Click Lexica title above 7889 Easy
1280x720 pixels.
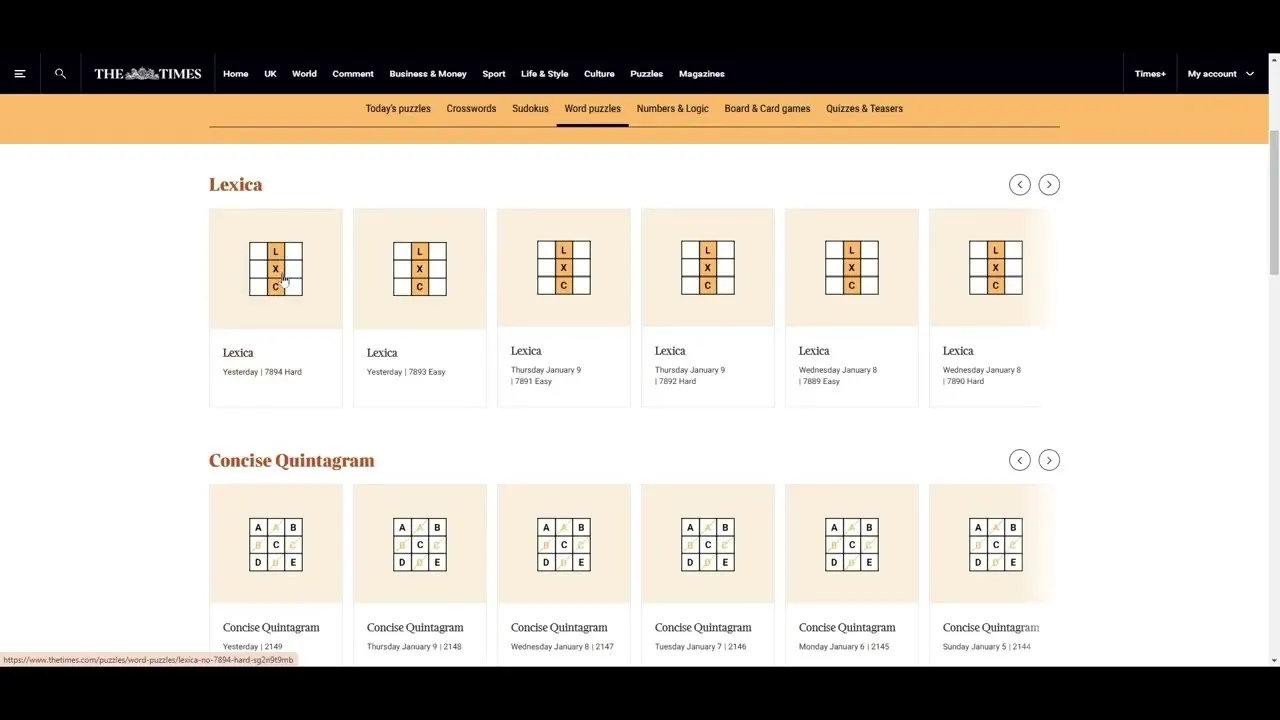(x=814, y=351)
